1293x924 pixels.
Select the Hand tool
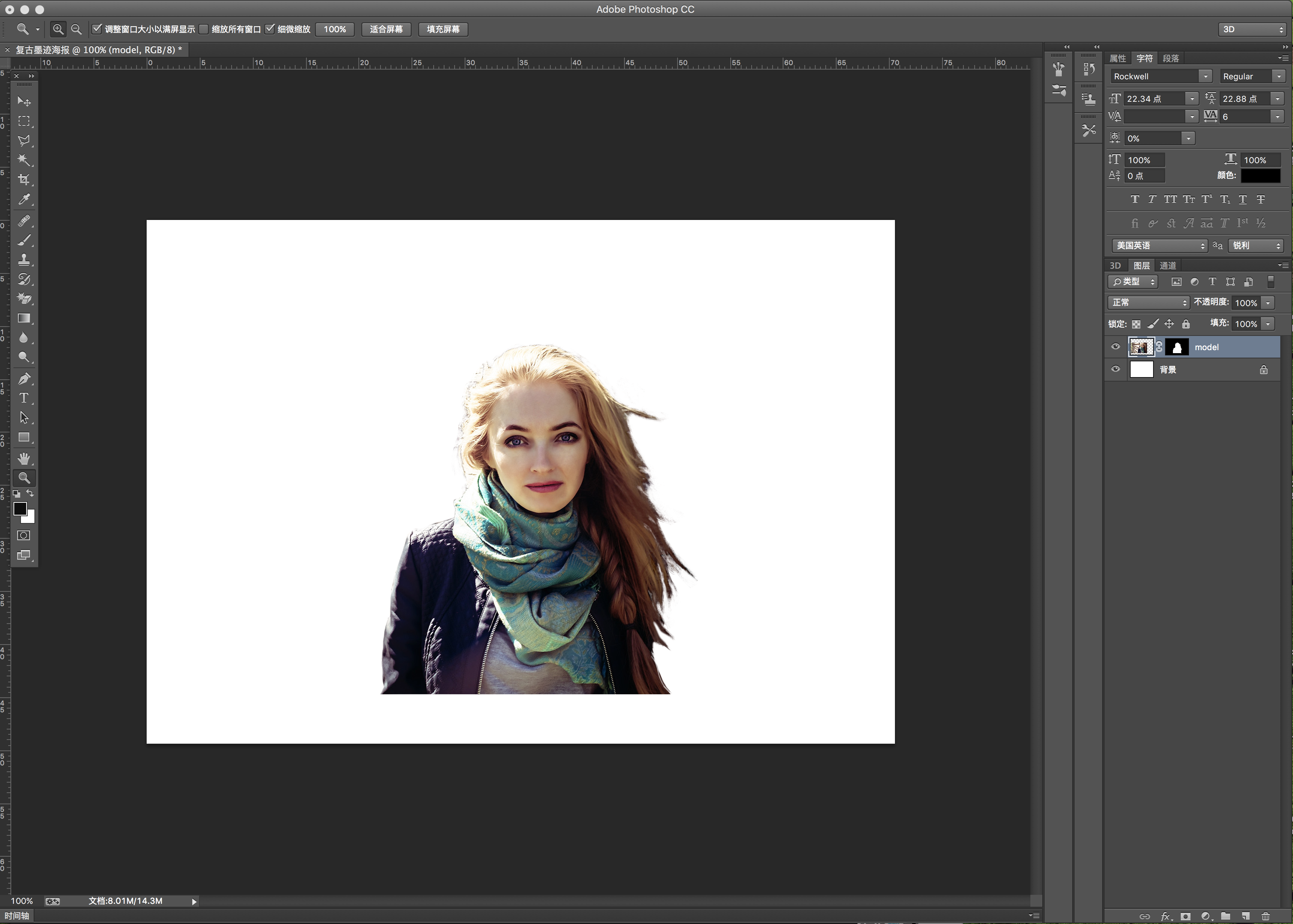(x=24, y=459)
